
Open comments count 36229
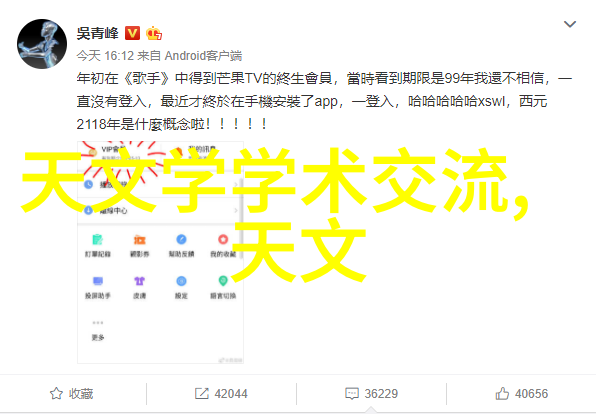tap(381, 393)
